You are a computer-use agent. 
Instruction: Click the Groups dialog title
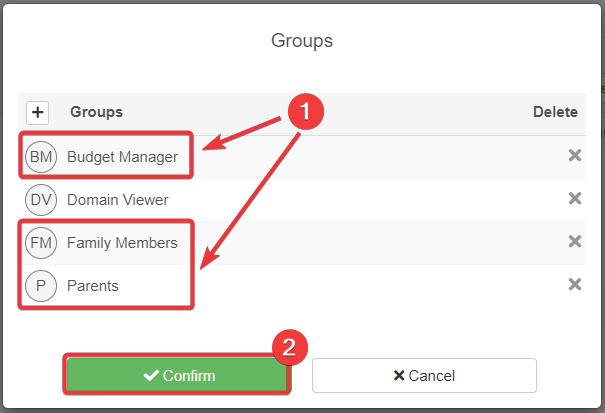pos(302,41)
